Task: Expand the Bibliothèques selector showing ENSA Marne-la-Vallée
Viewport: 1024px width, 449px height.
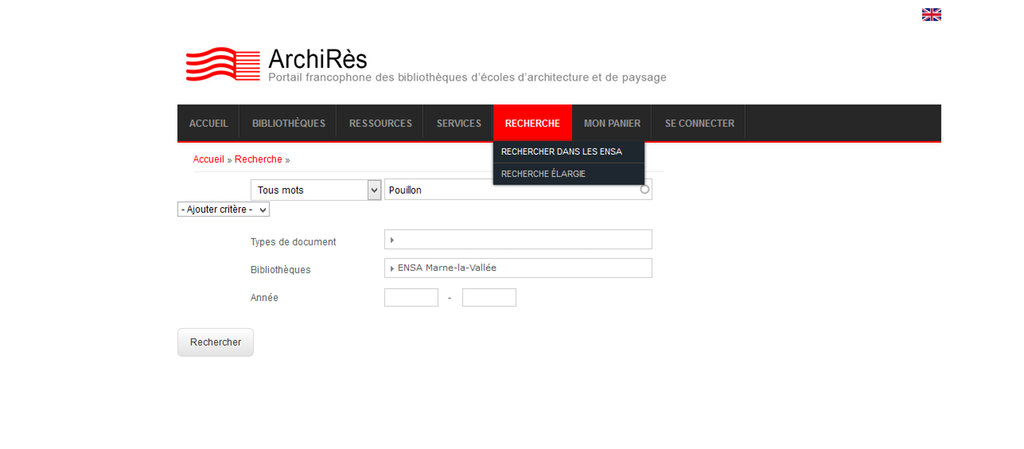Action: pos(518,268)
